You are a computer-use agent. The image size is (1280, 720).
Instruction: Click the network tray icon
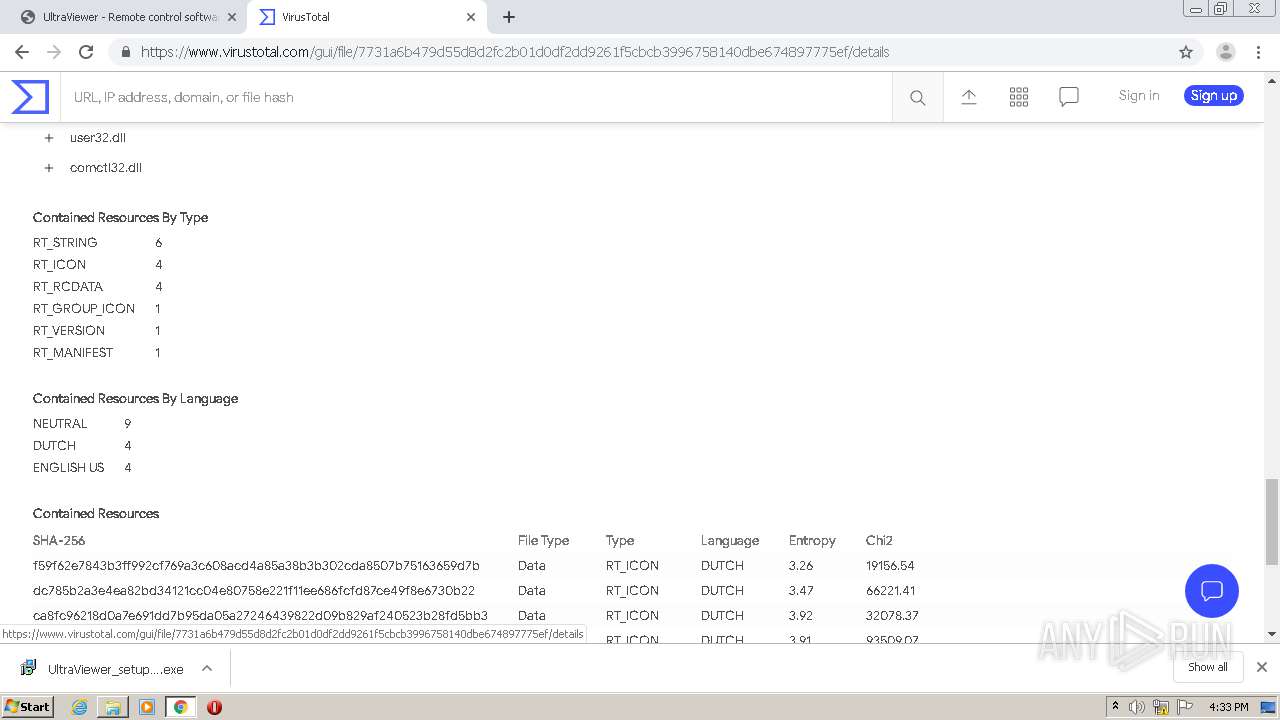click(1161, 707)
